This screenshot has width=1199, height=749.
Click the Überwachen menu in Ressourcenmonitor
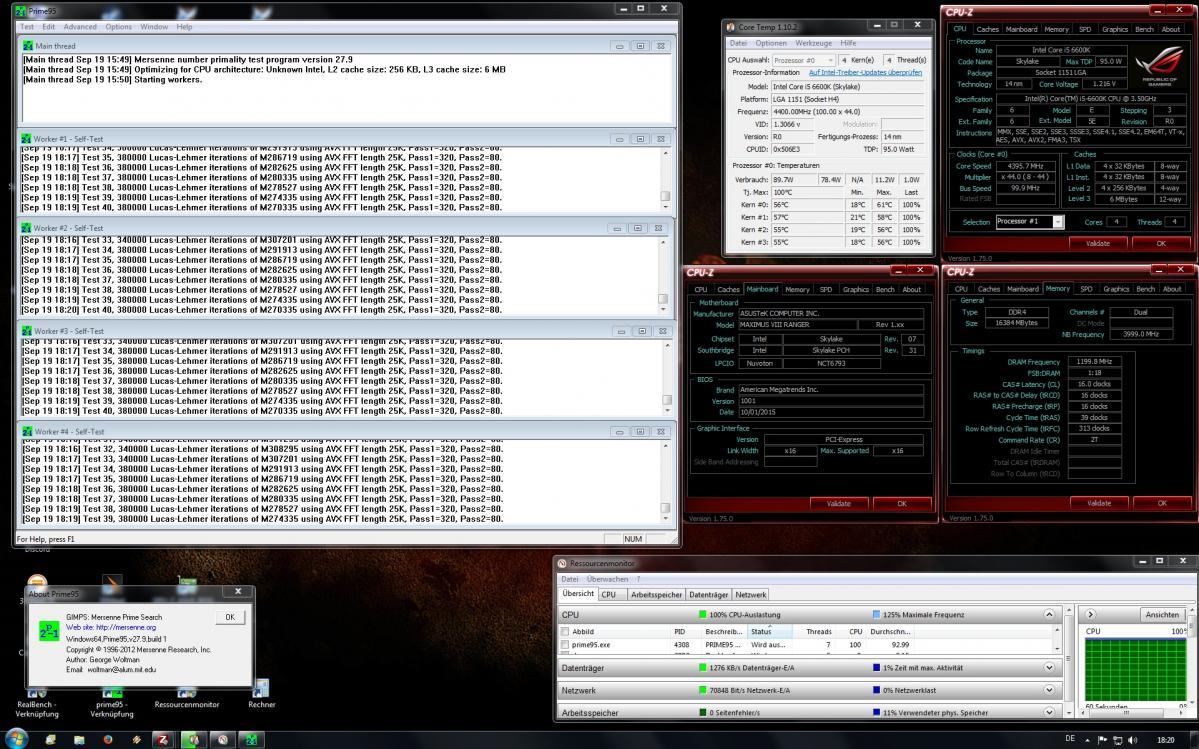point(607,579)
